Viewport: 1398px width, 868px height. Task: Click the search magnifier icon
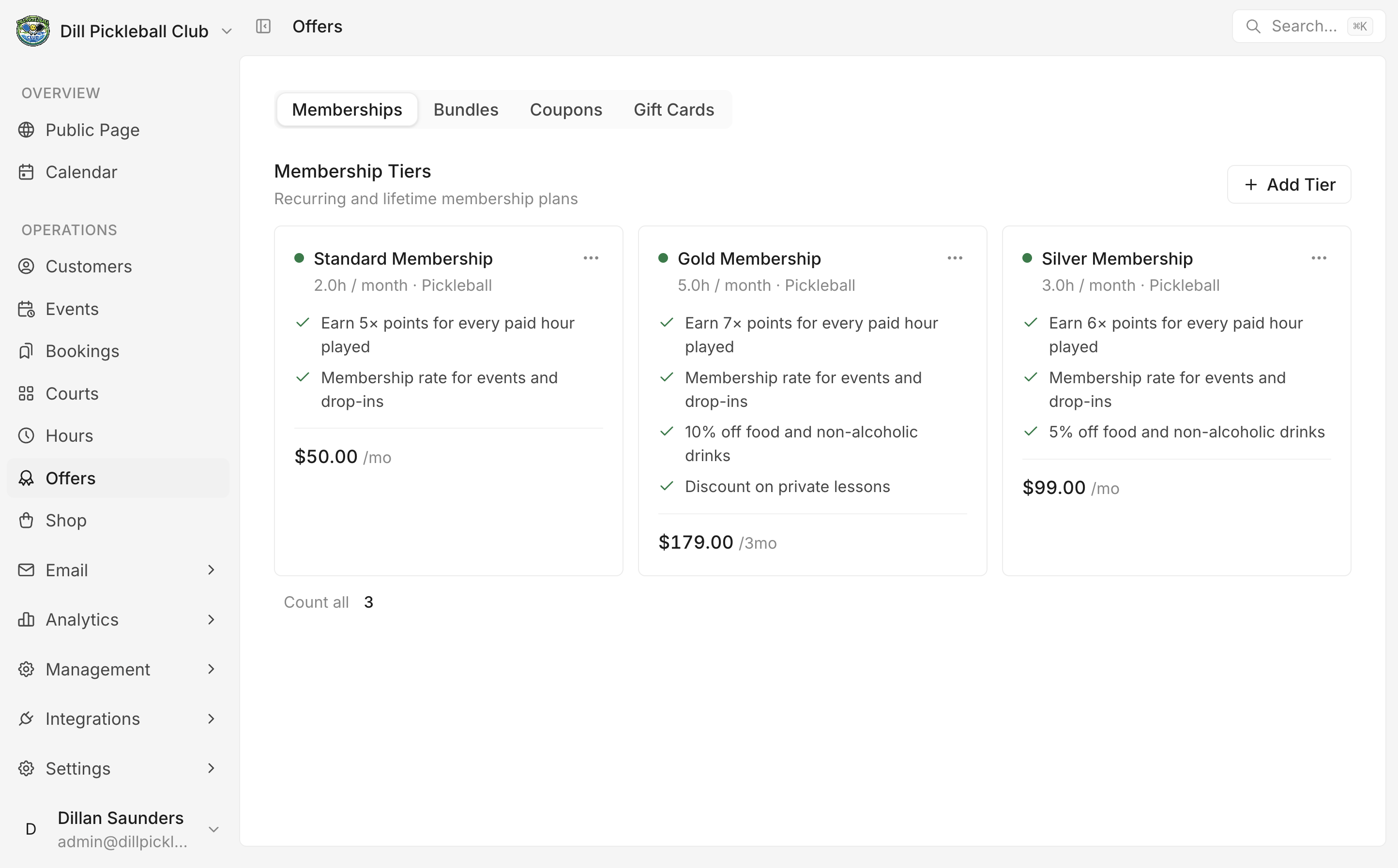(x=1253, y=27)
